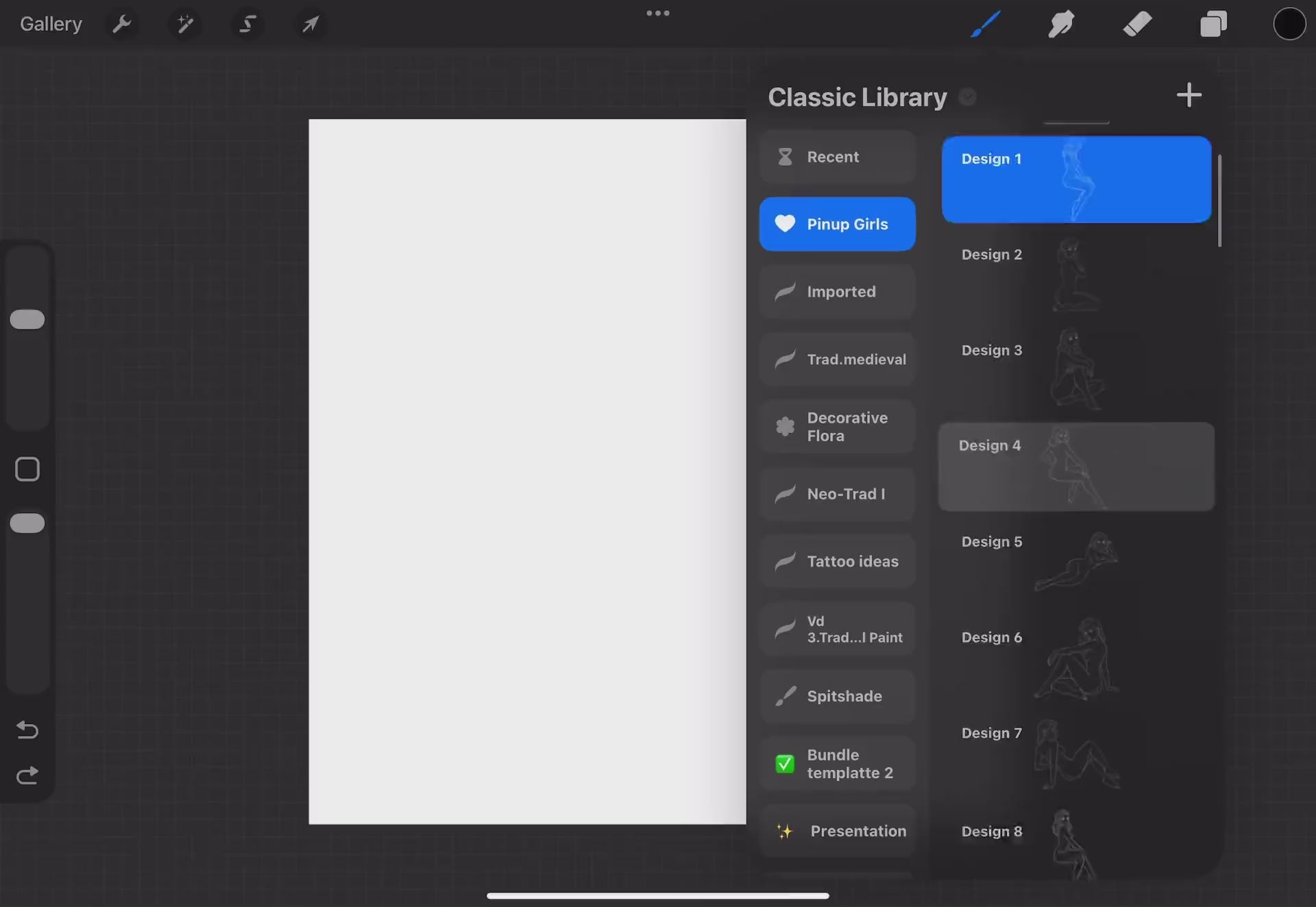
Task: Open the Decorative Flora brush set
Action: tap(837, 427)
